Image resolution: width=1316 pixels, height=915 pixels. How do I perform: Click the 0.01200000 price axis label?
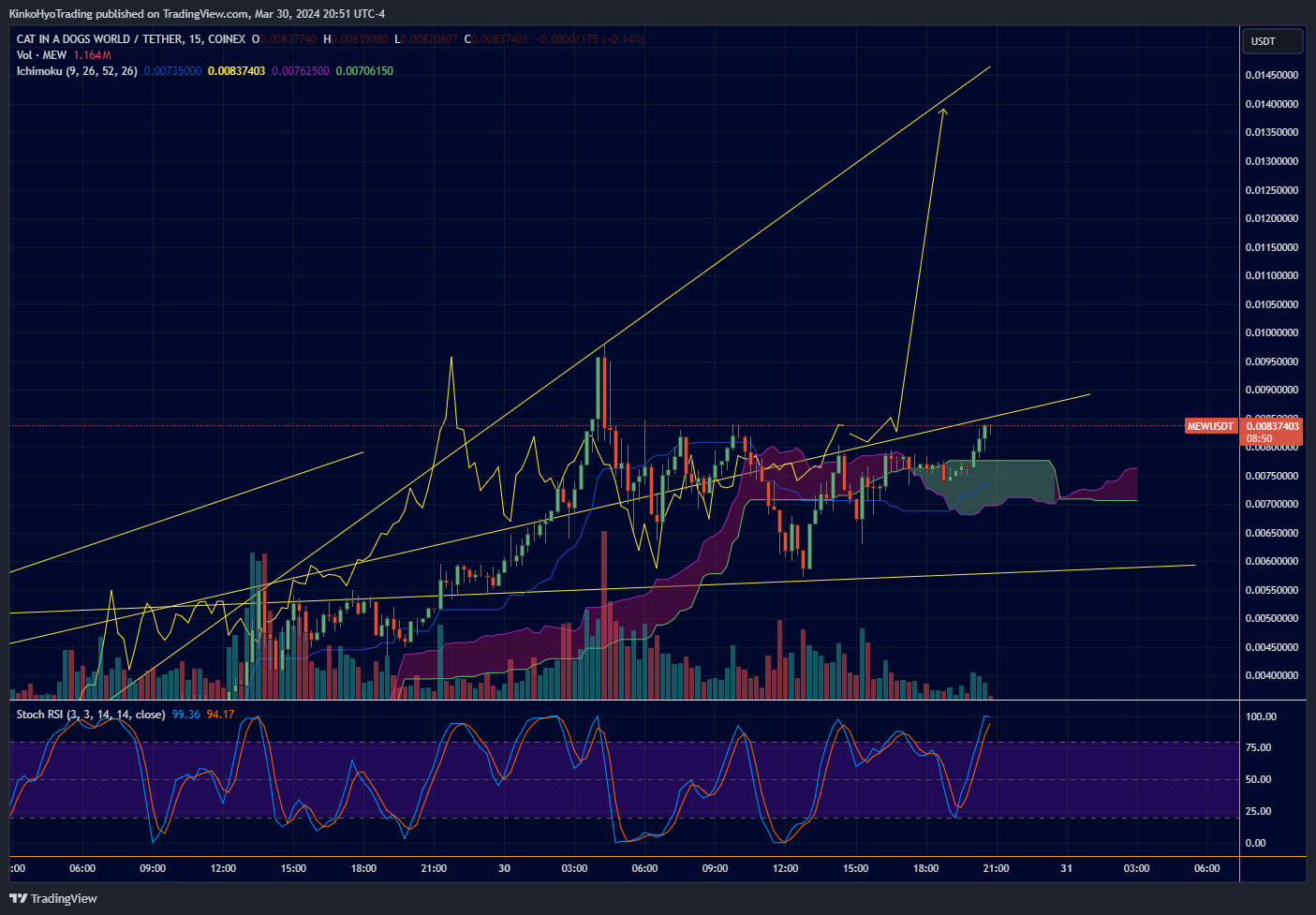(x=1272, y=218)
